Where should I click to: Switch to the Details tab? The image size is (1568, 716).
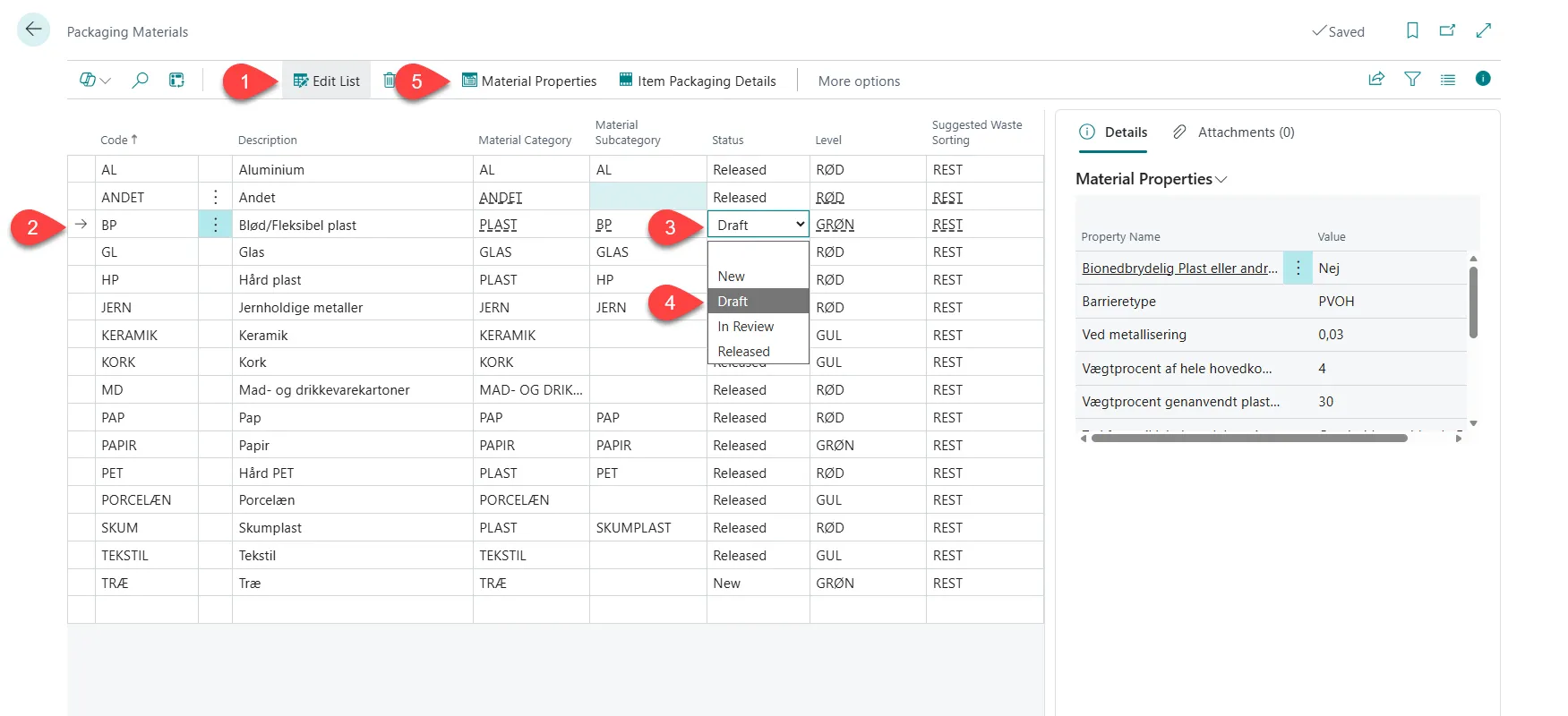[x=1113, y=132]
